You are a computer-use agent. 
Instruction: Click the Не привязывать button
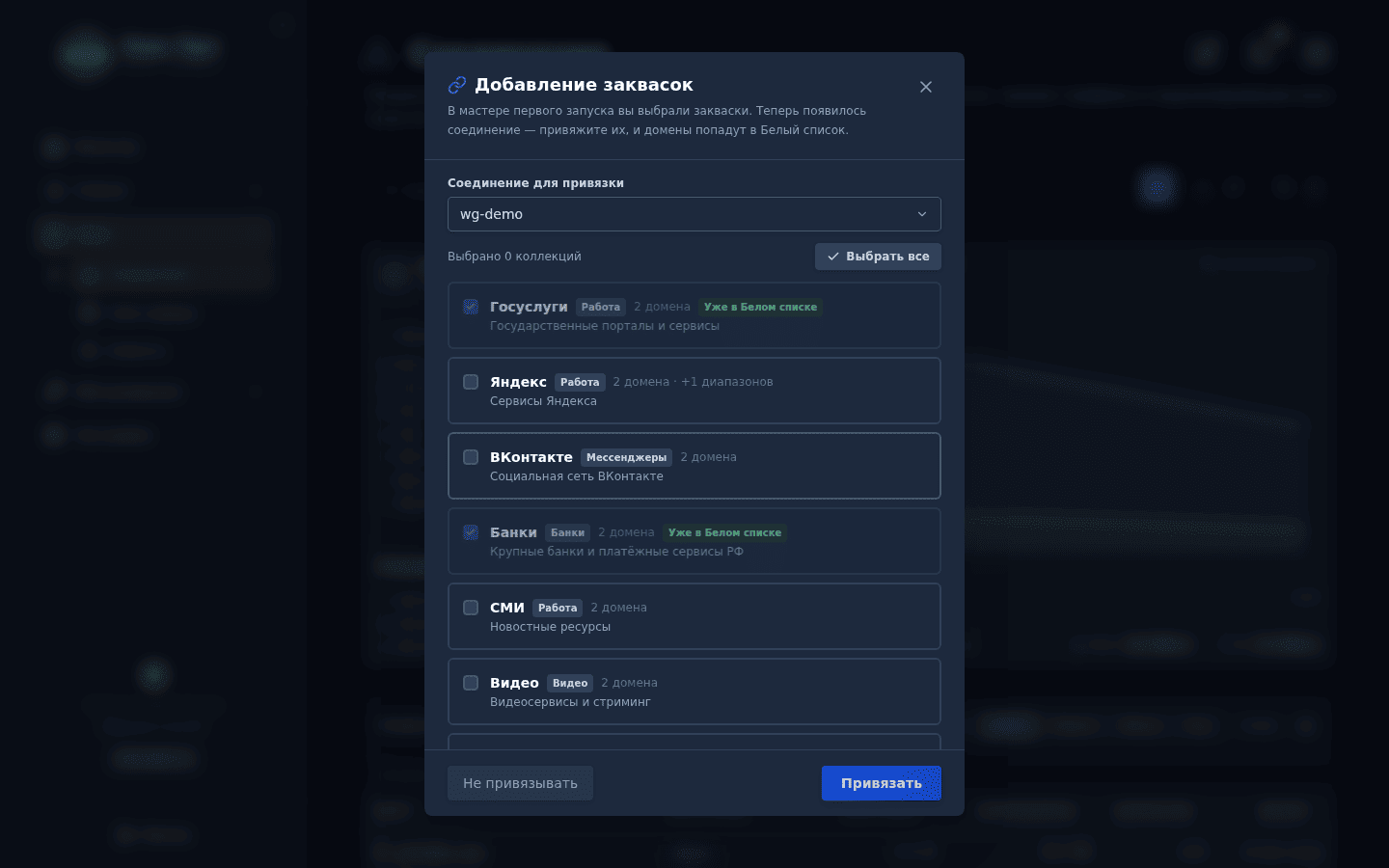pos(520,783)
